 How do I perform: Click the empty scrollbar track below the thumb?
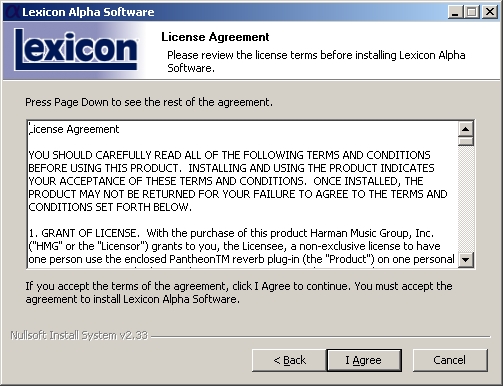click(466, 199)
